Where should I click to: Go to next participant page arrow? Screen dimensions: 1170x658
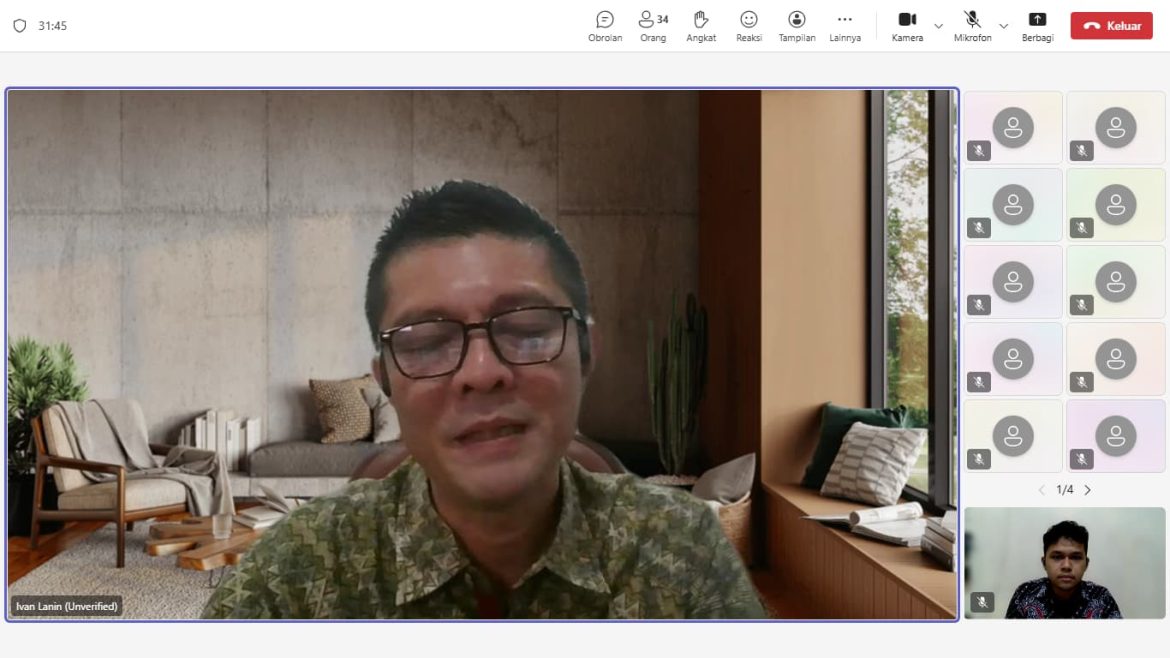1088,490
